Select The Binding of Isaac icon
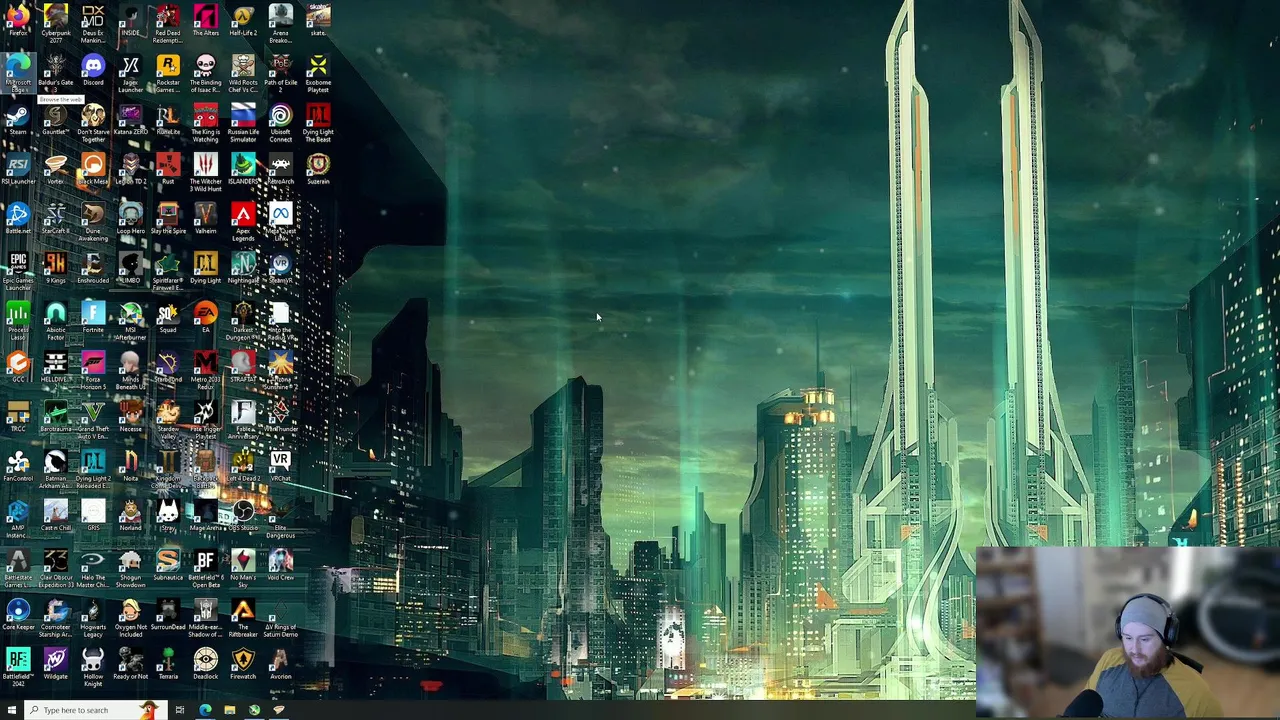Screen dimensions: 1280x720 (205, 73)
